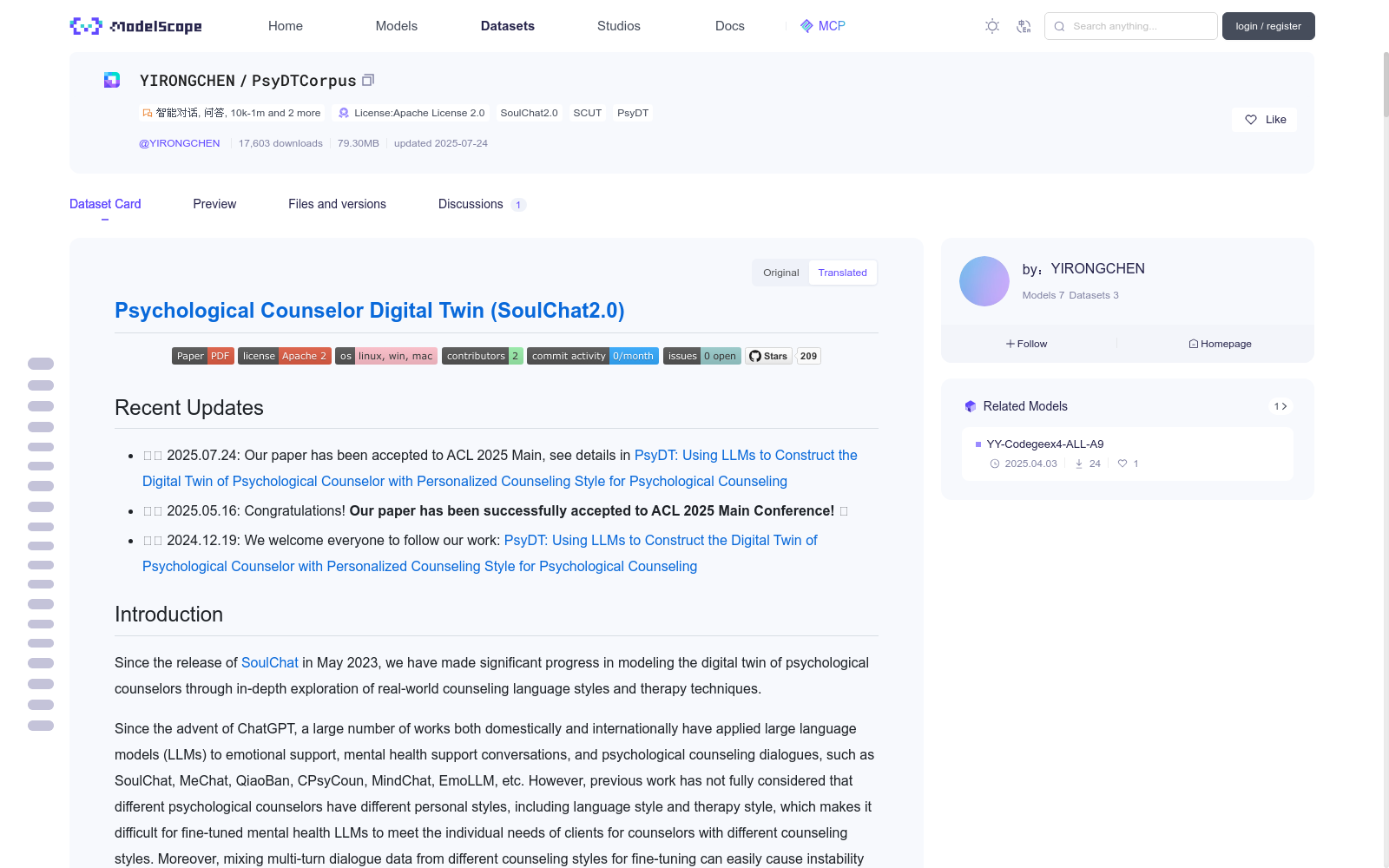1389x868 pixels.
Task: Click '17,603 downloads' text
Action: [280, 143]
